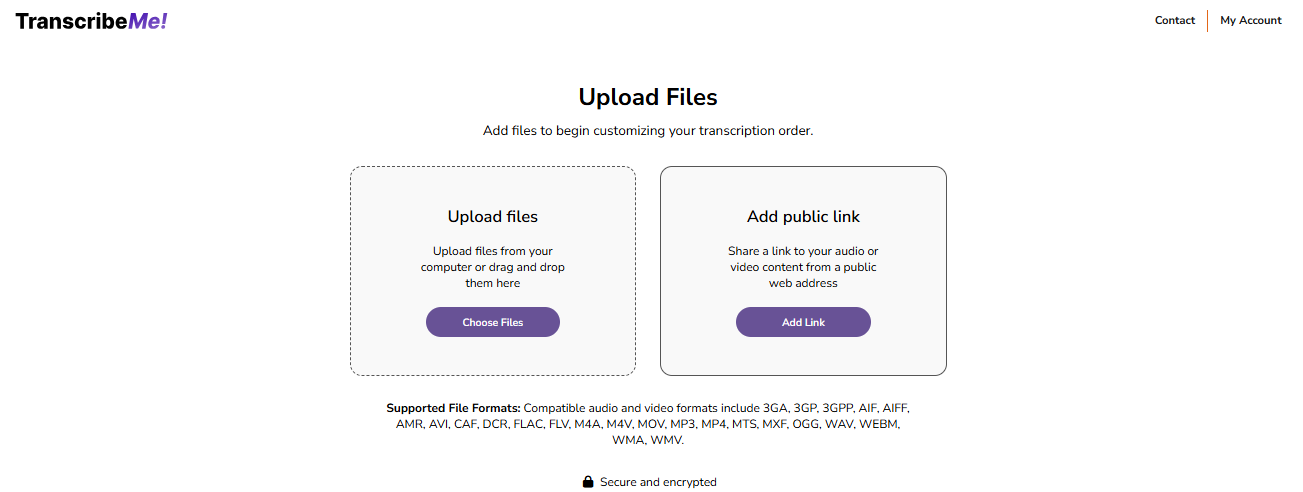Click the lock icon beside Secure and encrypted
Viewport: 1303px width, 492px height.
tap(588, 482)
